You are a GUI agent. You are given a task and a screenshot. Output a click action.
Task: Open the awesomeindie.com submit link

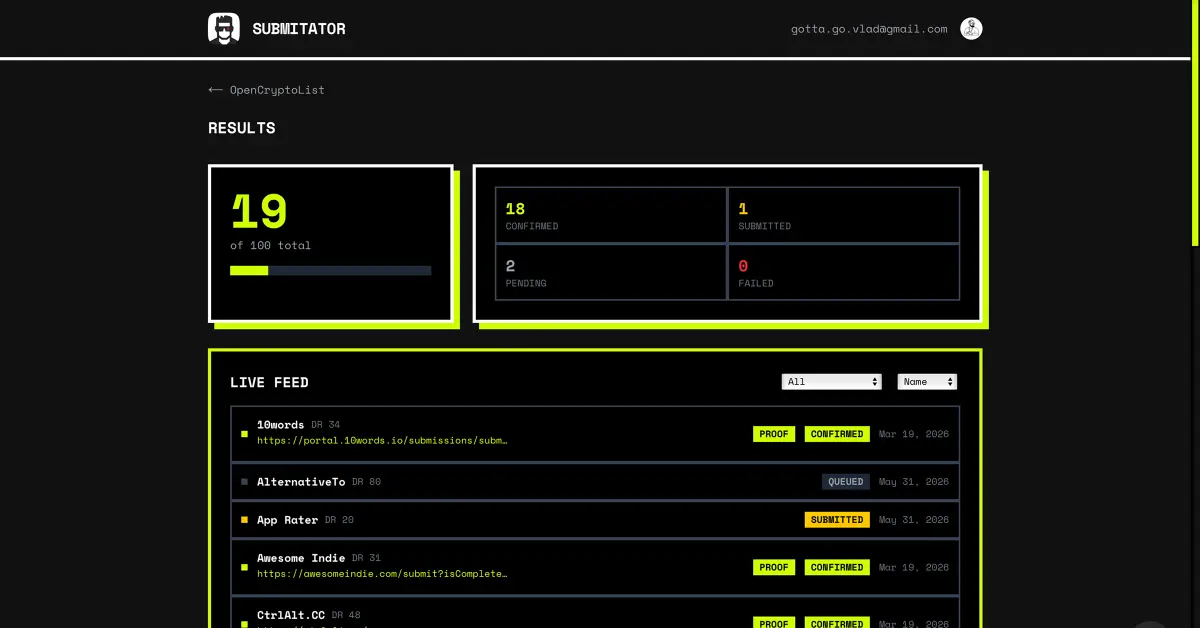pos(382,574)
